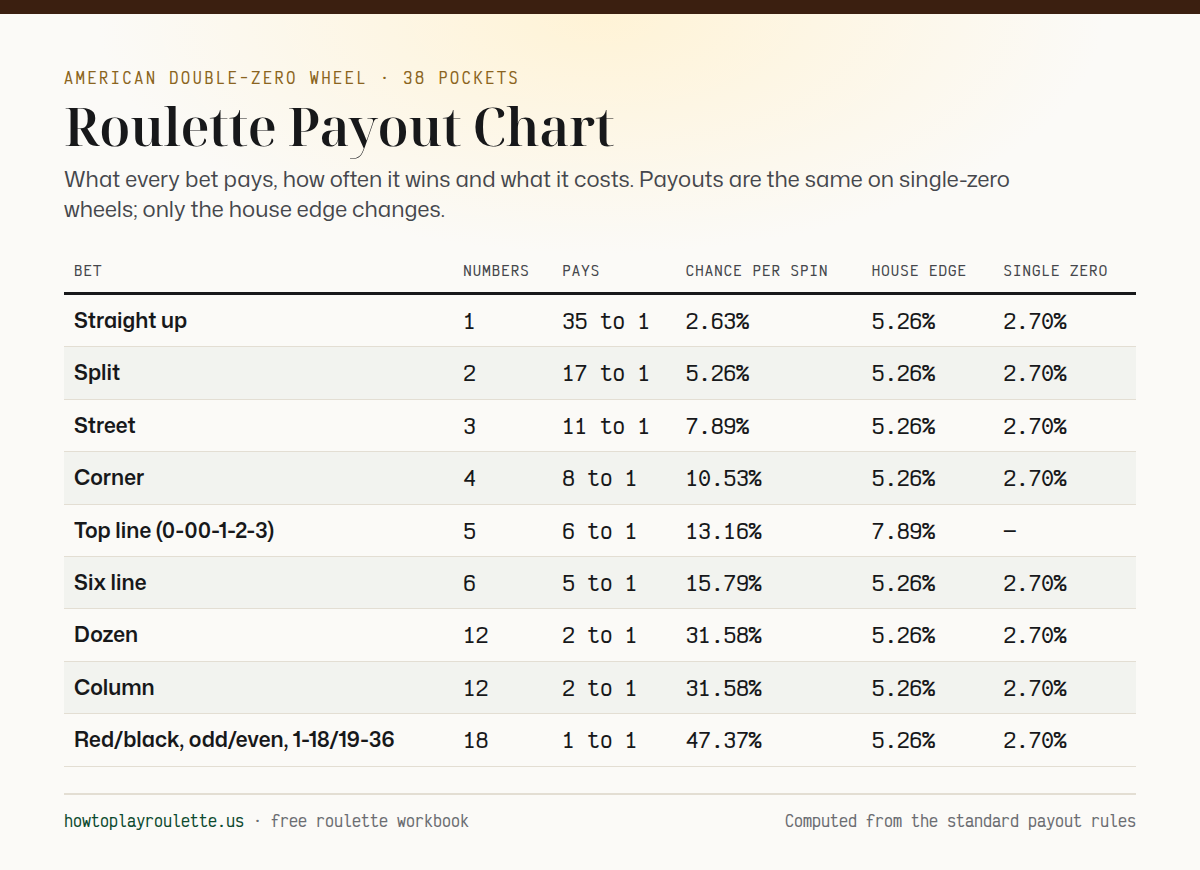Select the 17 to 1 payout cell
This screenshot has height=870, width=1200.
click(x=606, y=373)
